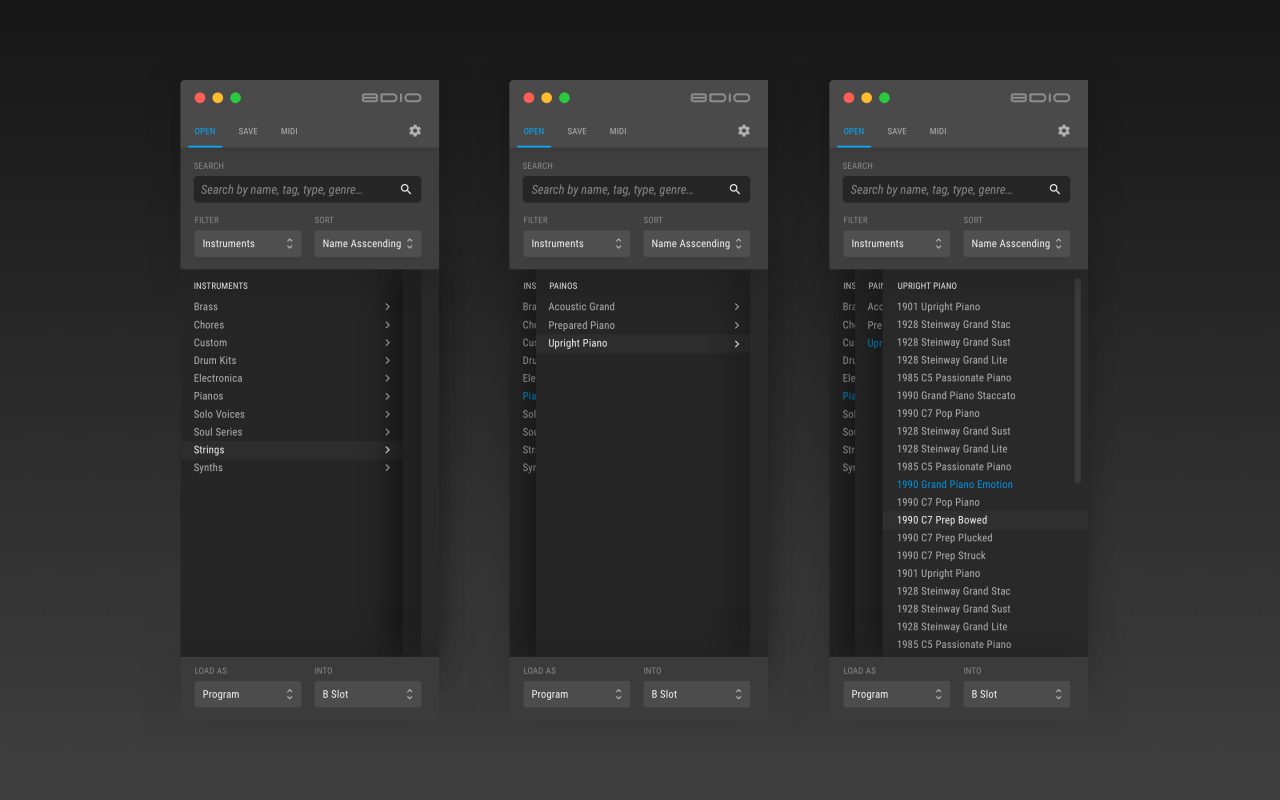Screen dimensions: 1280x800
Task: Select the blue 1990 Grand Piano Emotion preset
Action: coord(954,485)
